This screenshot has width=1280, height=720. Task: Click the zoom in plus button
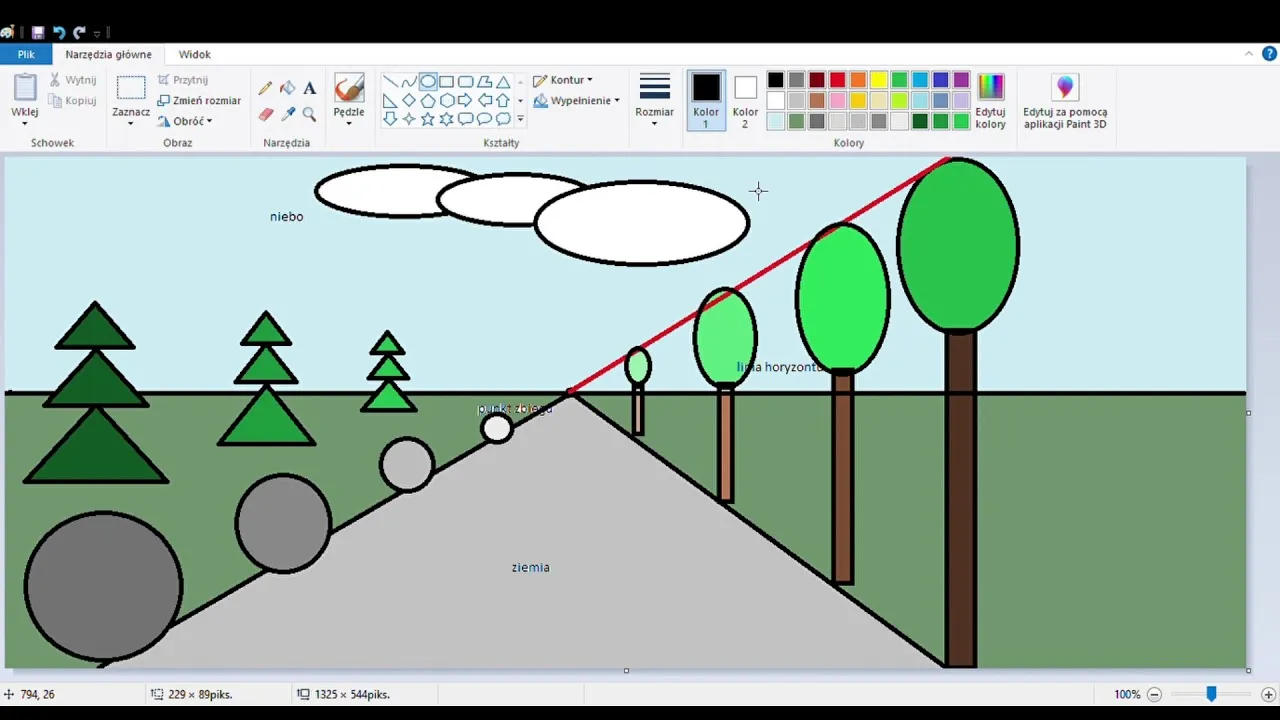[x=1268, y=694]
